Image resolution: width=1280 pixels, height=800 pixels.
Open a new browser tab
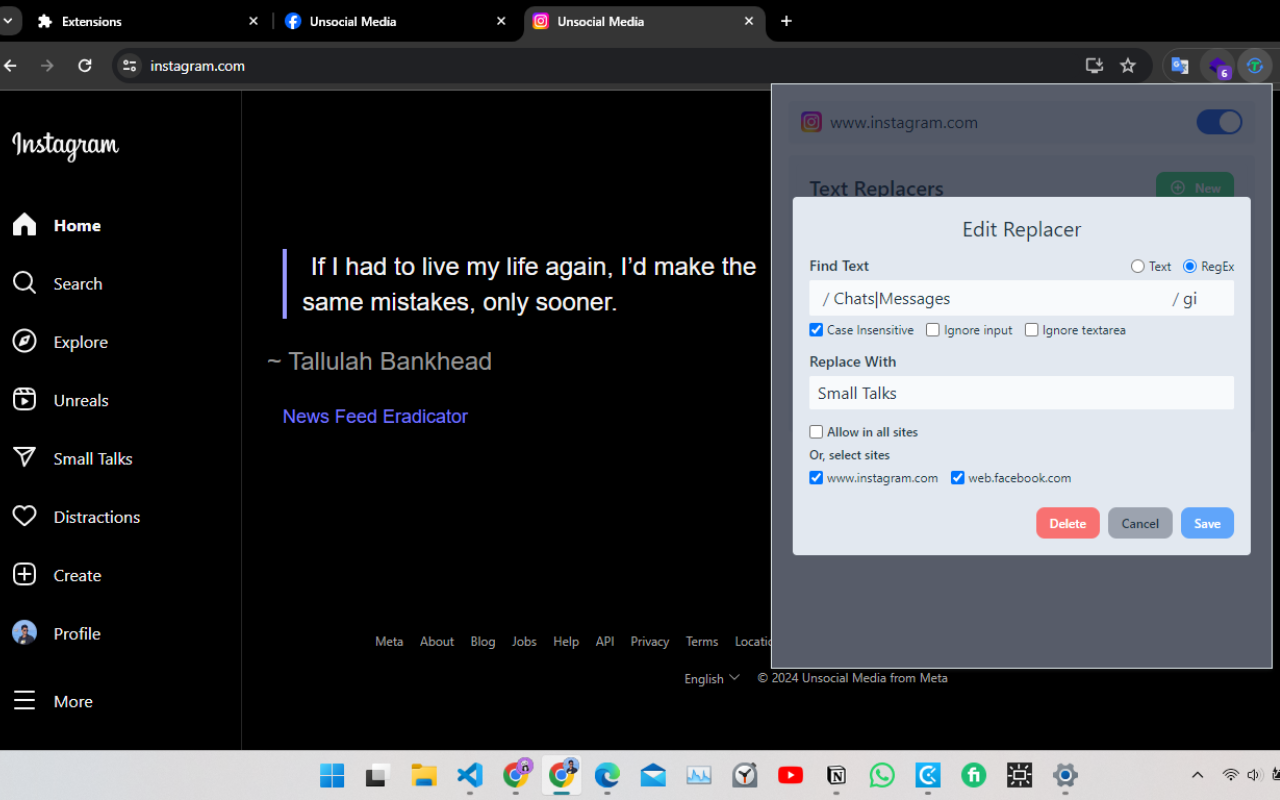coord(786,21)
